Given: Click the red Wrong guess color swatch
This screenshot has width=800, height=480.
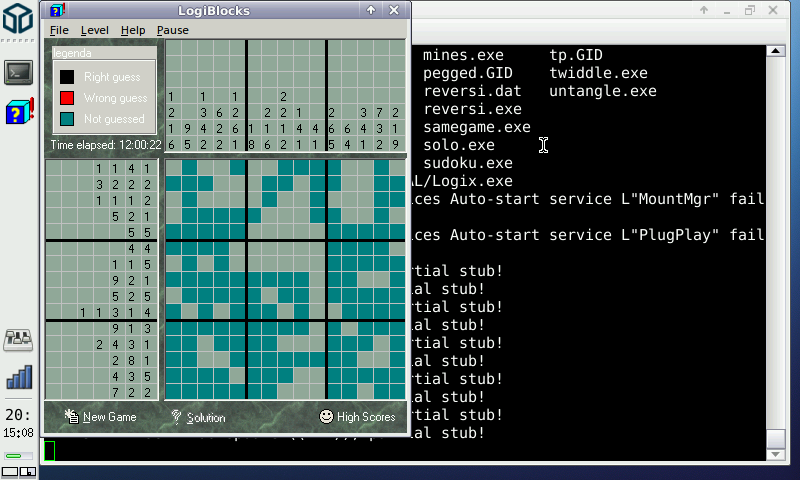Looking at the screenshot, I should coord(67,98).
